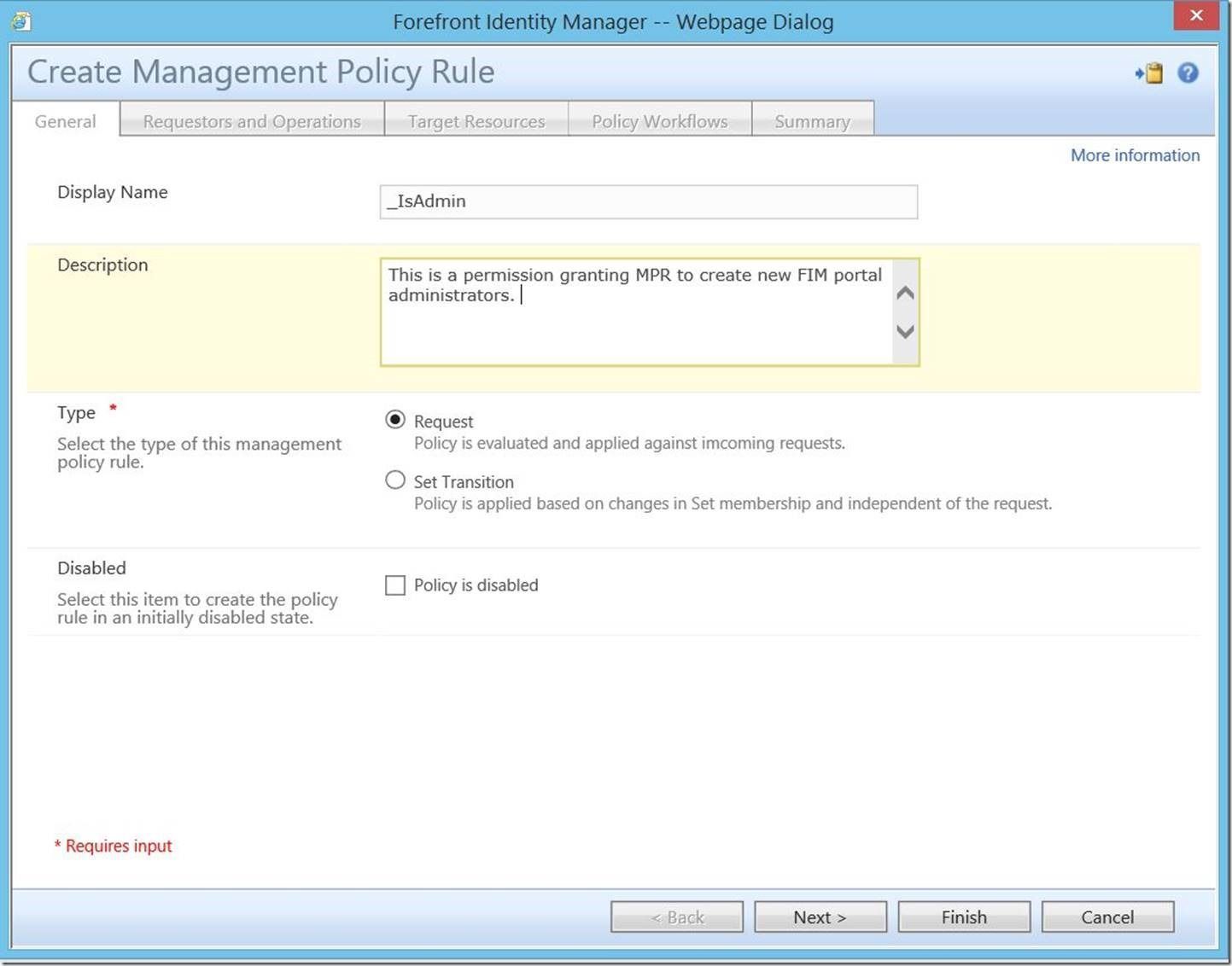This screenshot has width=1232, height=966.
Task: Click the Next button
Action: [x=820, y=917]
